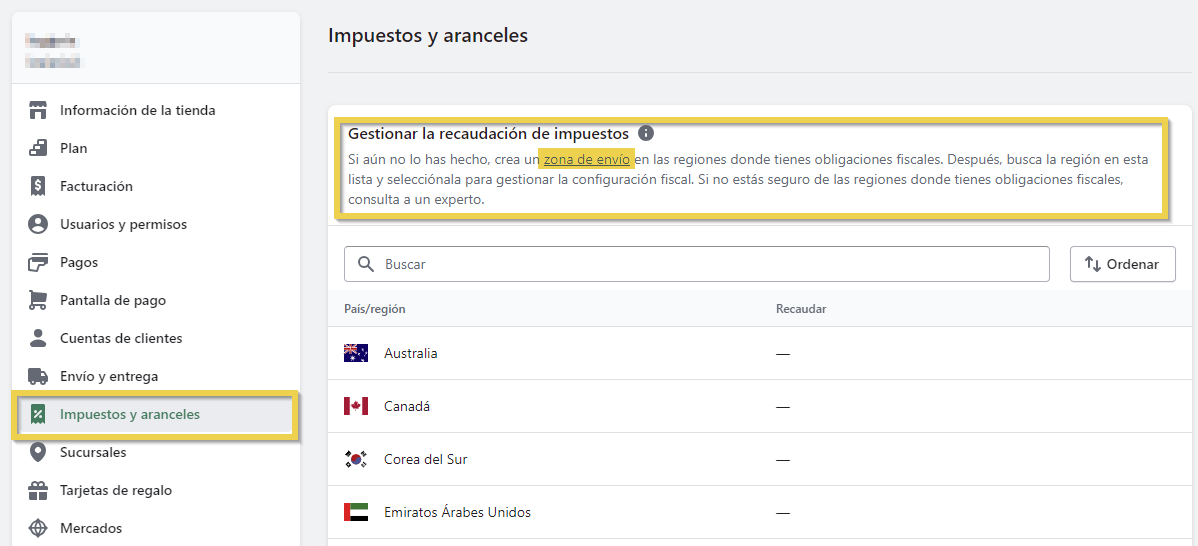Click the Plan icon in sidebar

[38, 148]
